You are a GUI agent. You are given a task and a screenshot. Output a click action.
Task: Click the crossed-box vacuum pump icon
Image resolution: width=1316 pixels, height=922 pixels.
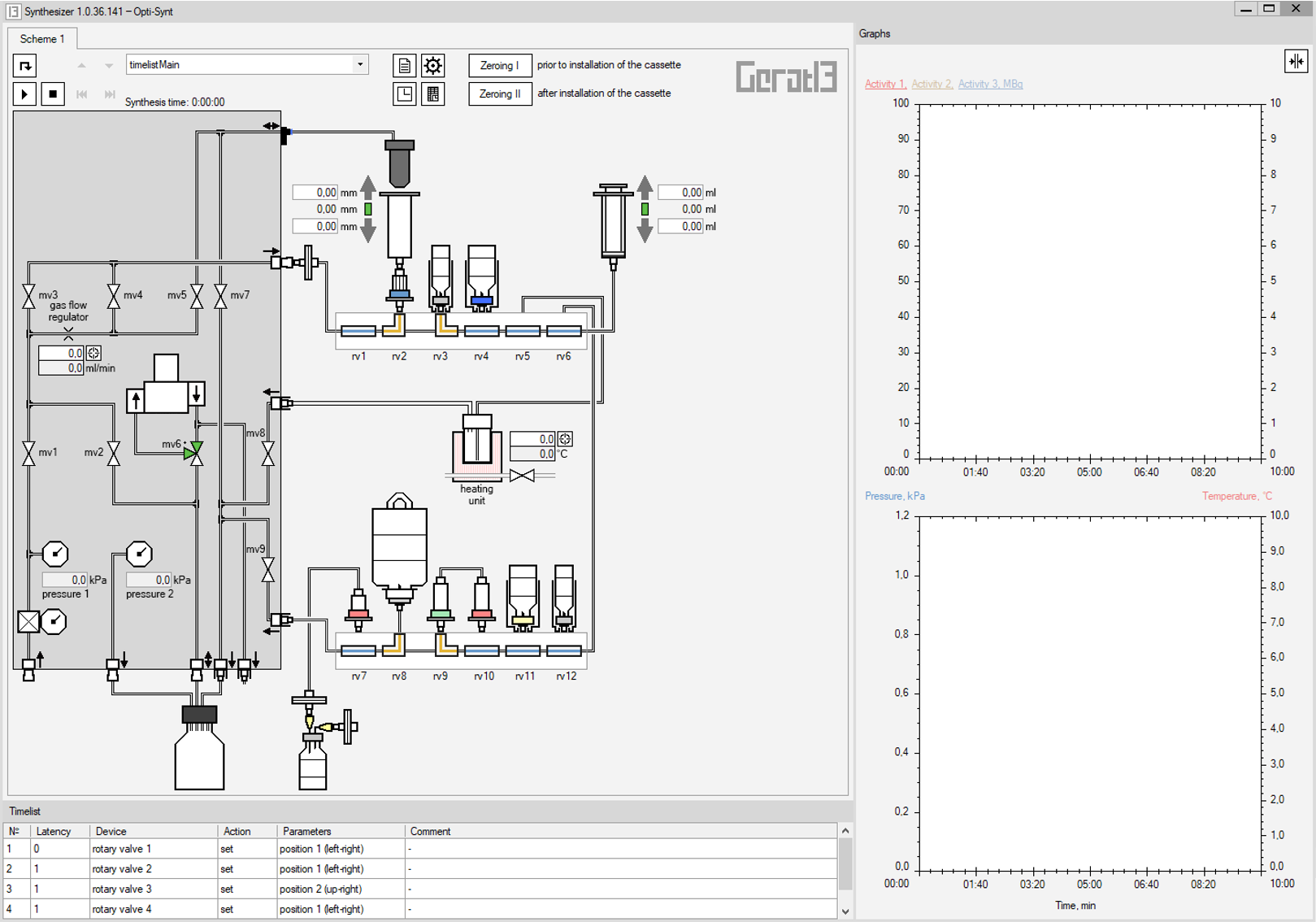click(x=28, y=622)
